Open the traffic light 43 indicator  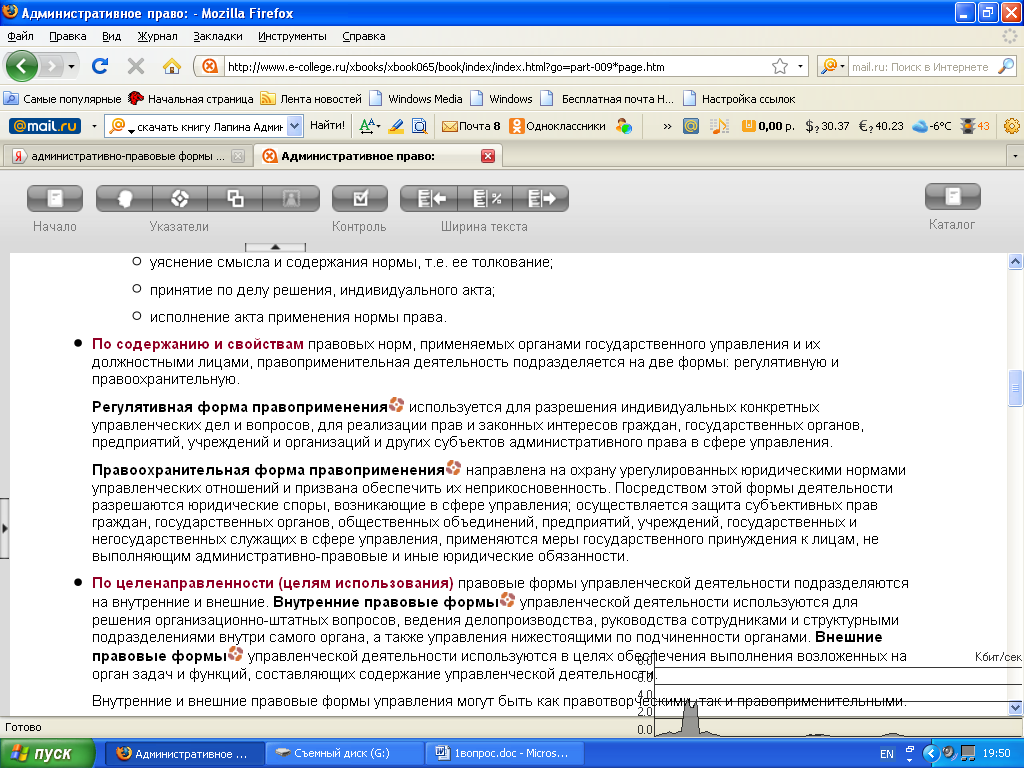[975, 126]
